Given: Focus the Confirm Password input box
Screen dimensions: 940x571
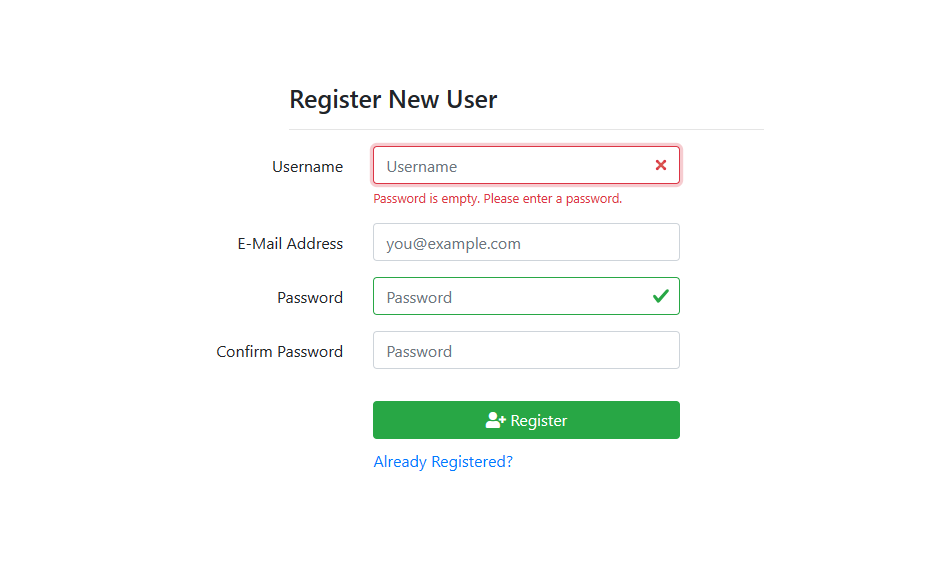Looking at the screenshot, I should click(x=526, y=350).
